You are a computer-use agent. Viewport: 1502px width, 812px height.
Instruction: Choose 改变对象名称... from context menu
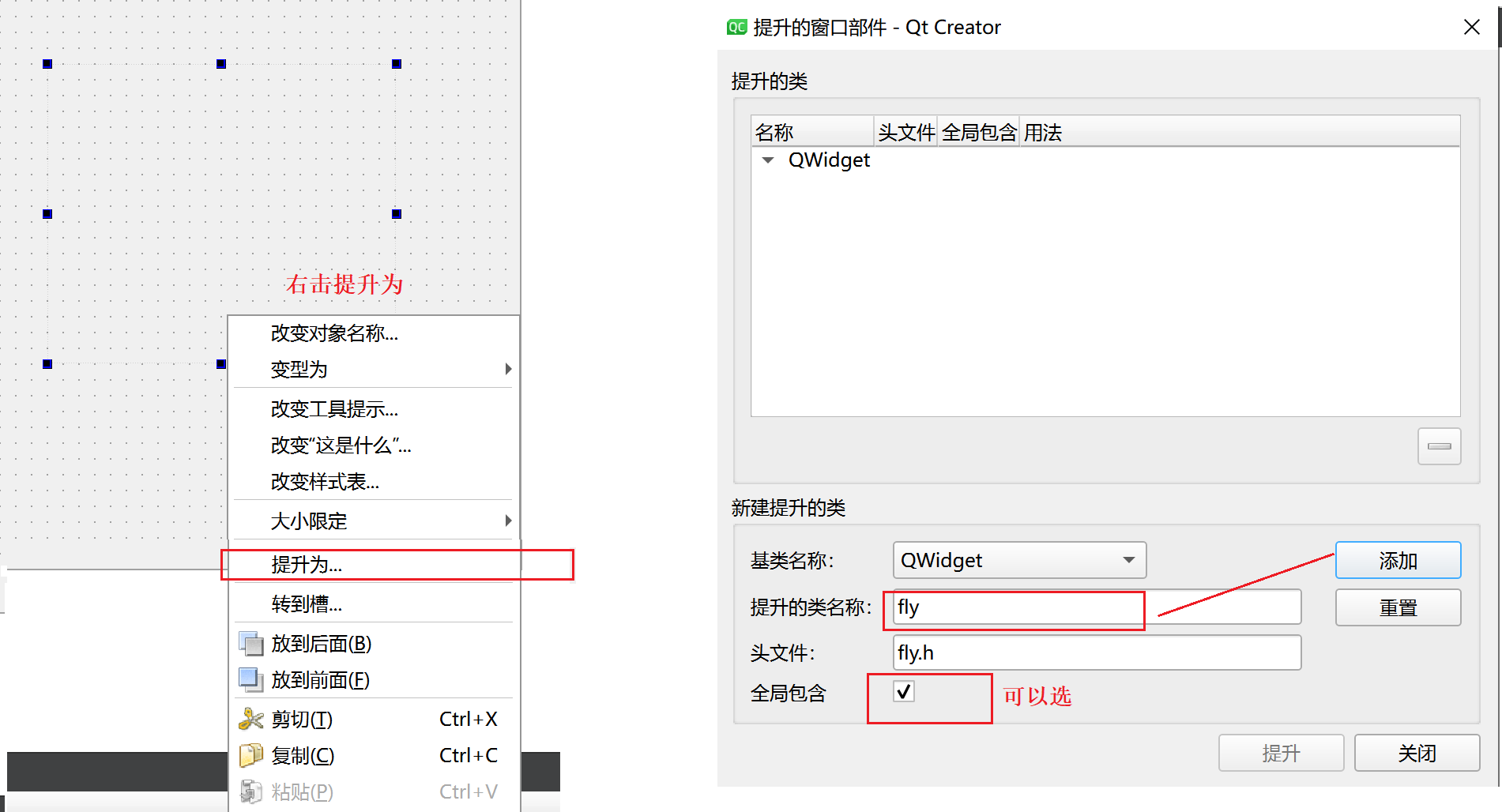(374, 333)
